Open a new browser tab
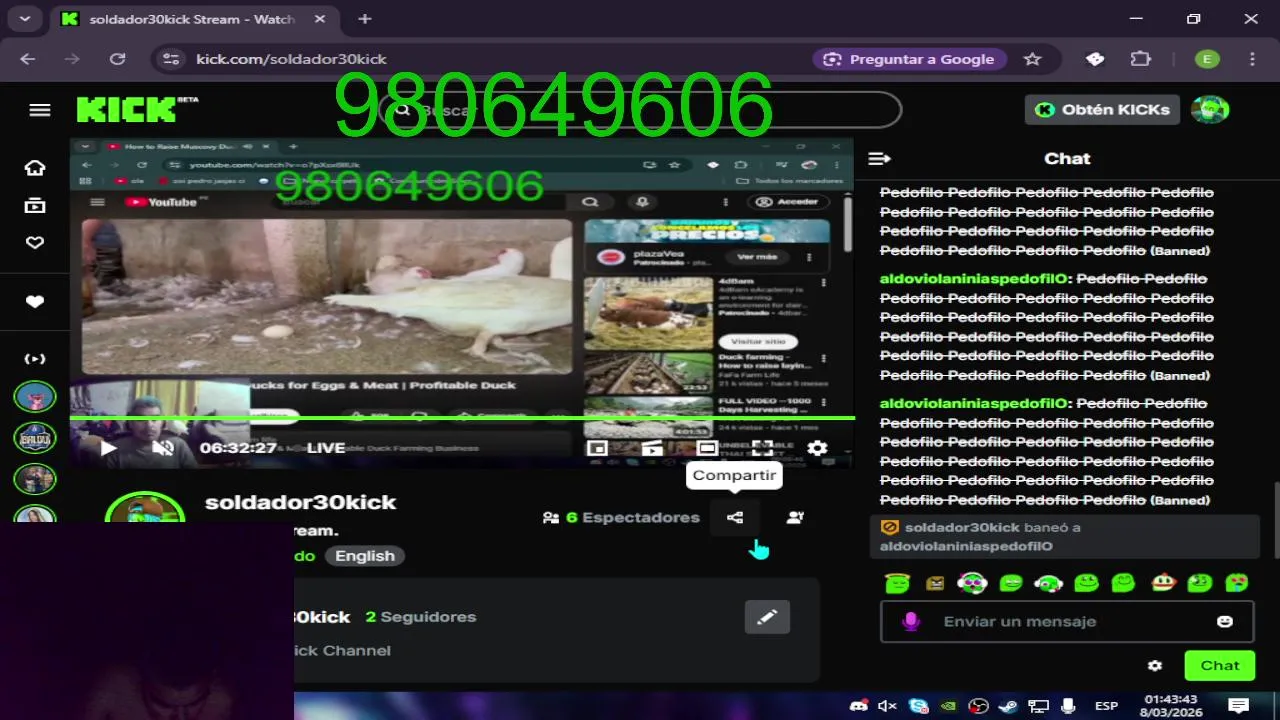The image size is (1280, 720). 365,19
